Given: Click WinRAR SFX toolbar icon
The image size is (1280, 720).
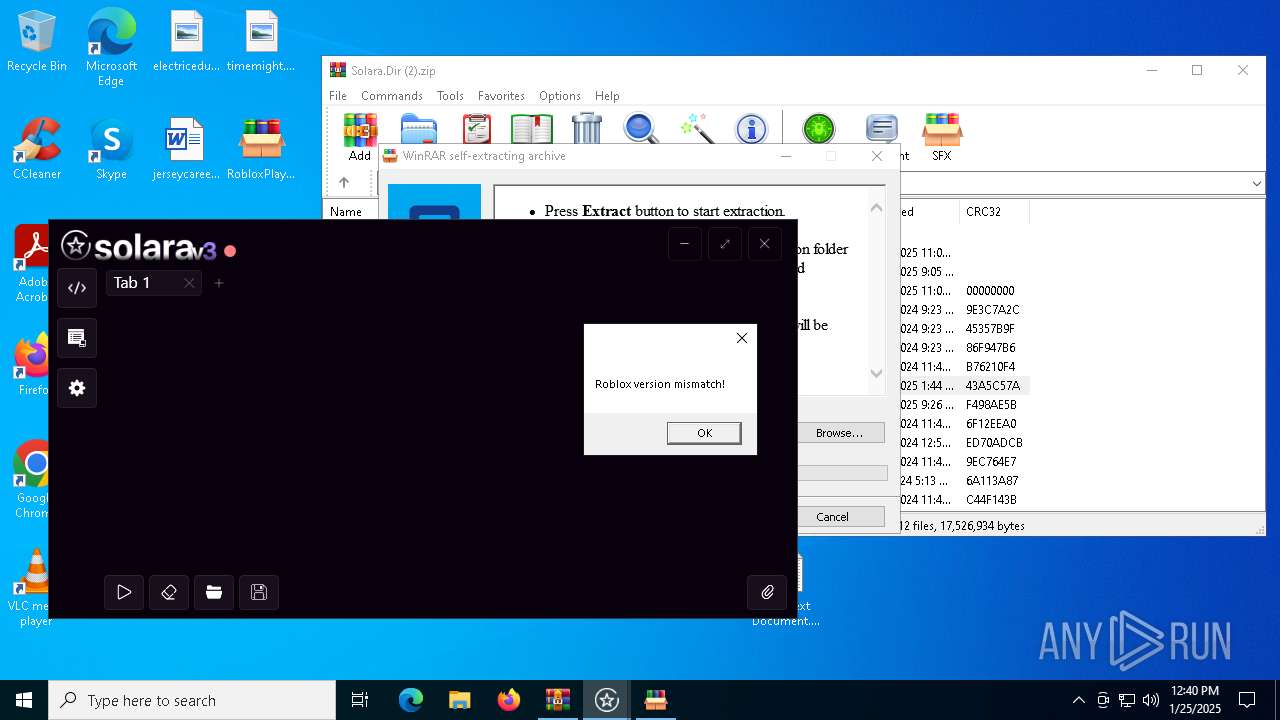Looking at the screenshot, I should pyautogui.click(x=942, y=137).
